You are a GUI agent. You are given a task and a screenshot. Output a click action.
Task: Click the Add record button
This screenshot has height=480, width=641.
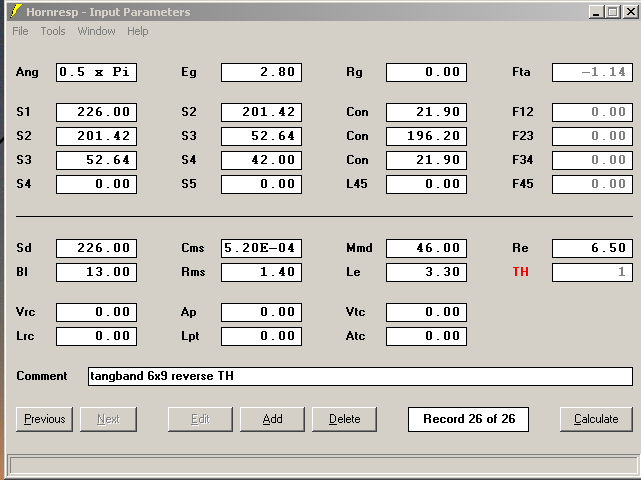(272, 419)
